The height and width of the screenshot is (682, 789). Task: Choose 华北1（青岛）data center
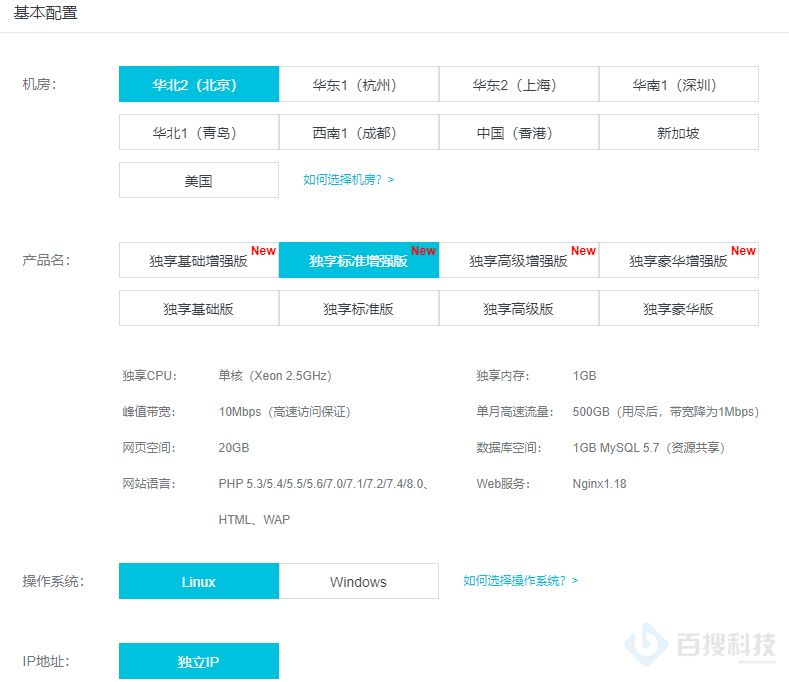pos(199,132)
